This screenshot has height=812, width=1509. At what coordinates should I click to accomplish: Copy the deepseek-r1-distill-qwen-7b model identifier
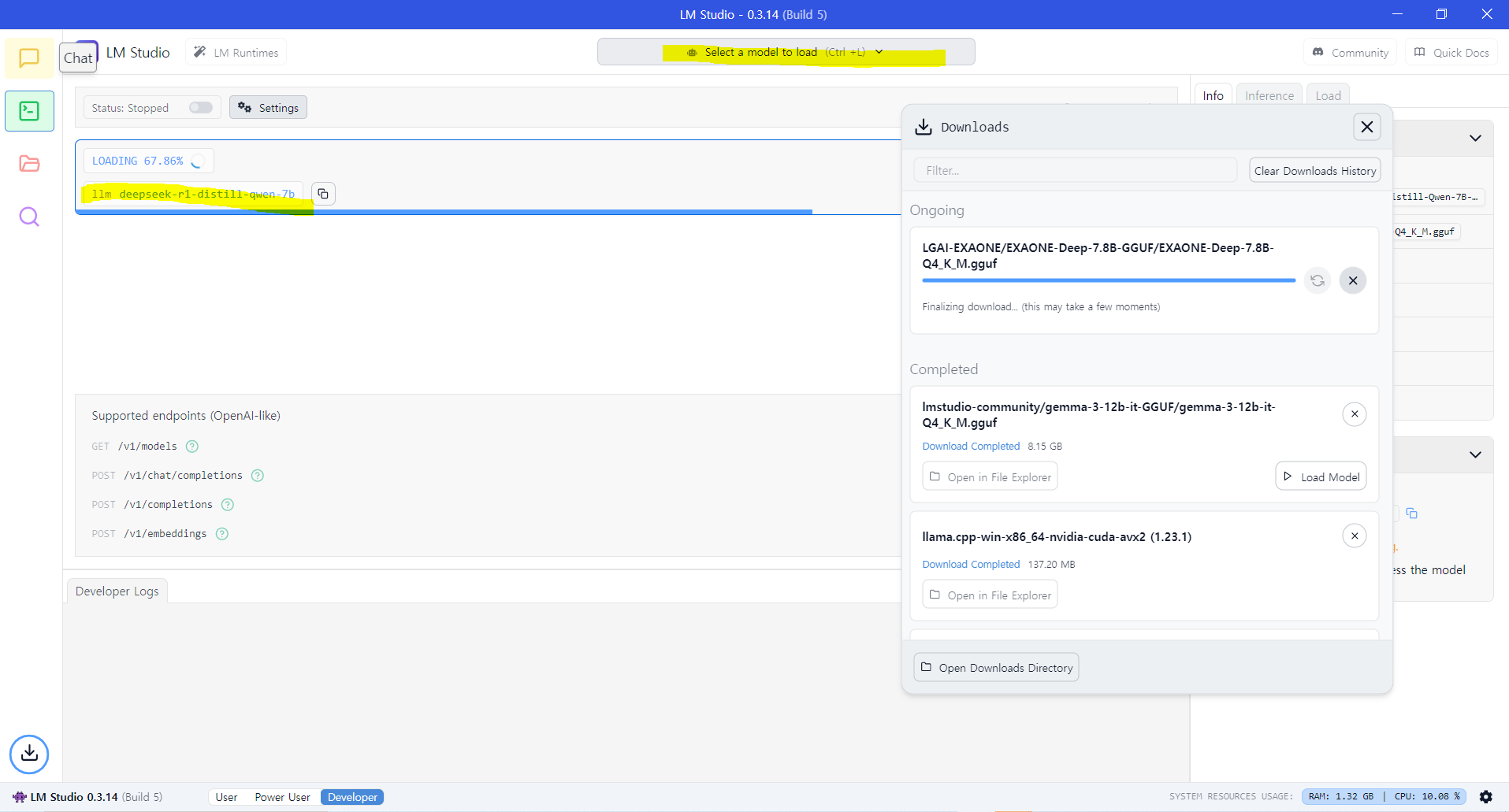click(323, 194)
